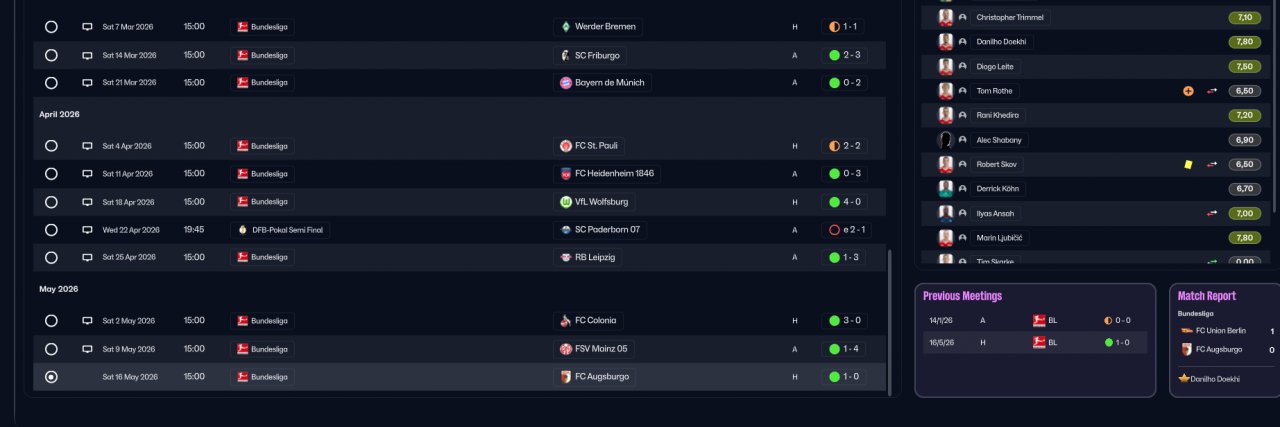1280x427 pixels.
Task: Select the radio button for FSV Mainz 05 fixture
Action: click(x=51, y=349)
